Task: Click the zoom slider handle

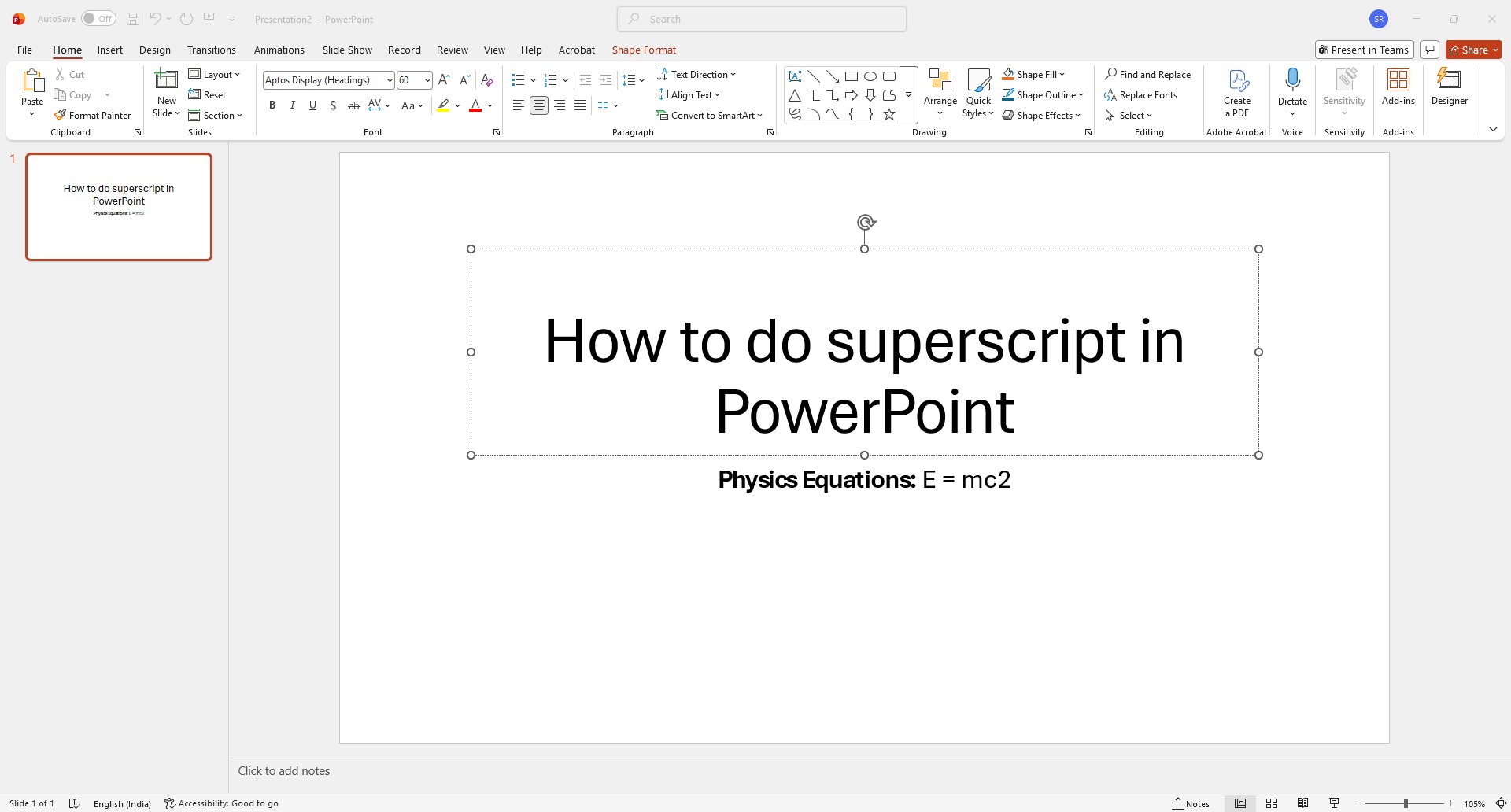Action: pyautogui.click(x=1405, y=803)
